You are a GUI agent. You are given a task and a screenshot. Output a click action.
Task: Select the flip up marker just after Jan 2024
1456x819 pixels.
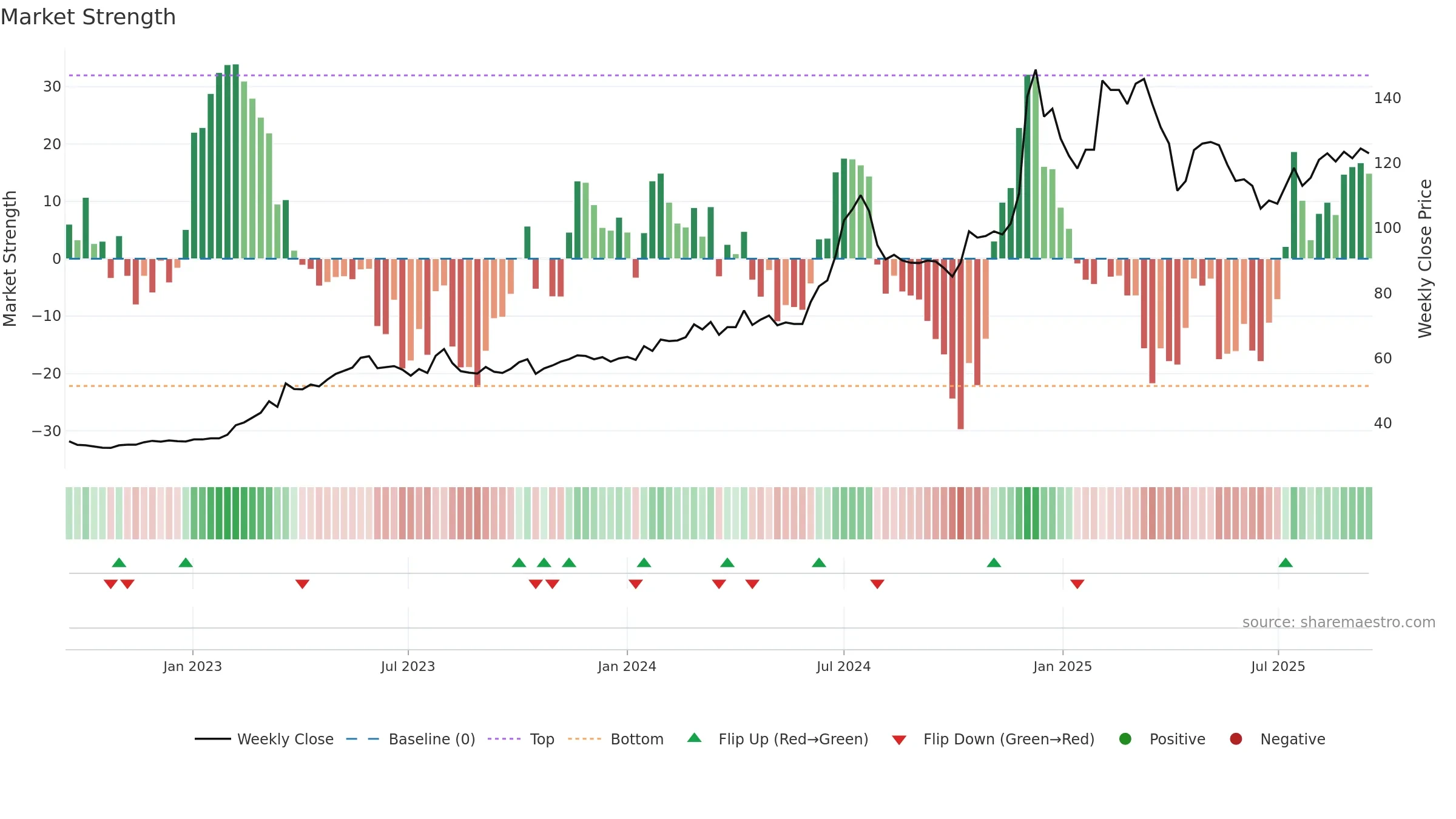click(644, 562)
